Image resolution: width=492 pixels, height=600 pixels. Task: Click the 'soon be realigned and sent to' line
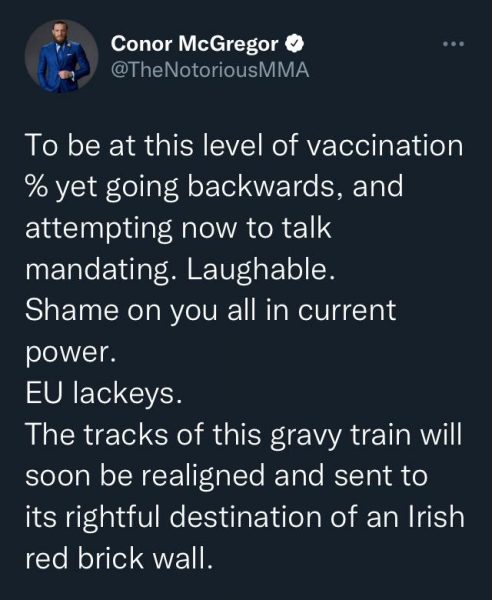point(226,476)
